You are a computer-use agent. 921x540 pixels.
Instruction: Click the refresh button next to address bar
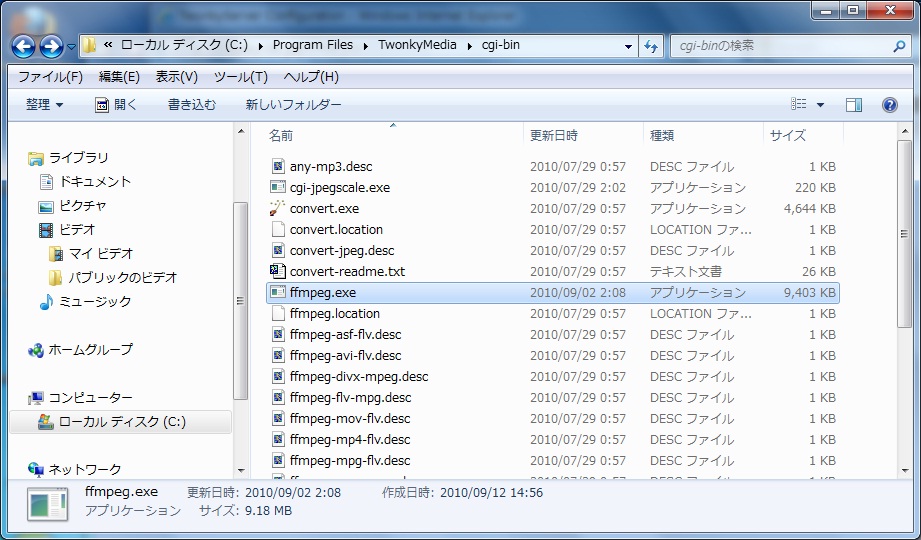[651, 46]
